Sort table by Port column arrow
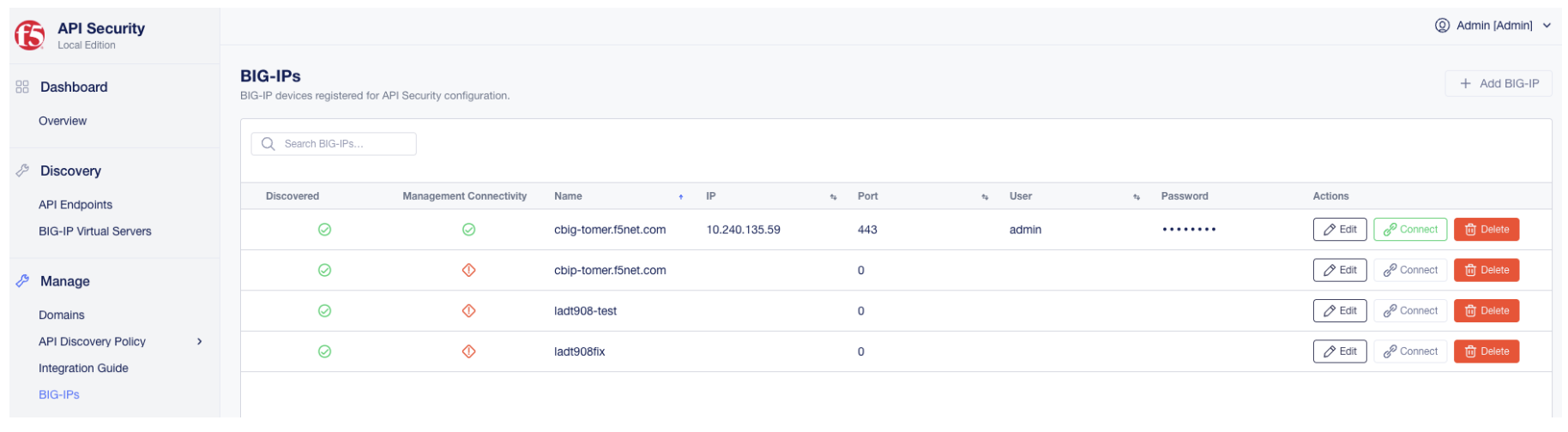The width and height of the screenshot is (1568, 432). tap(985, 197)
